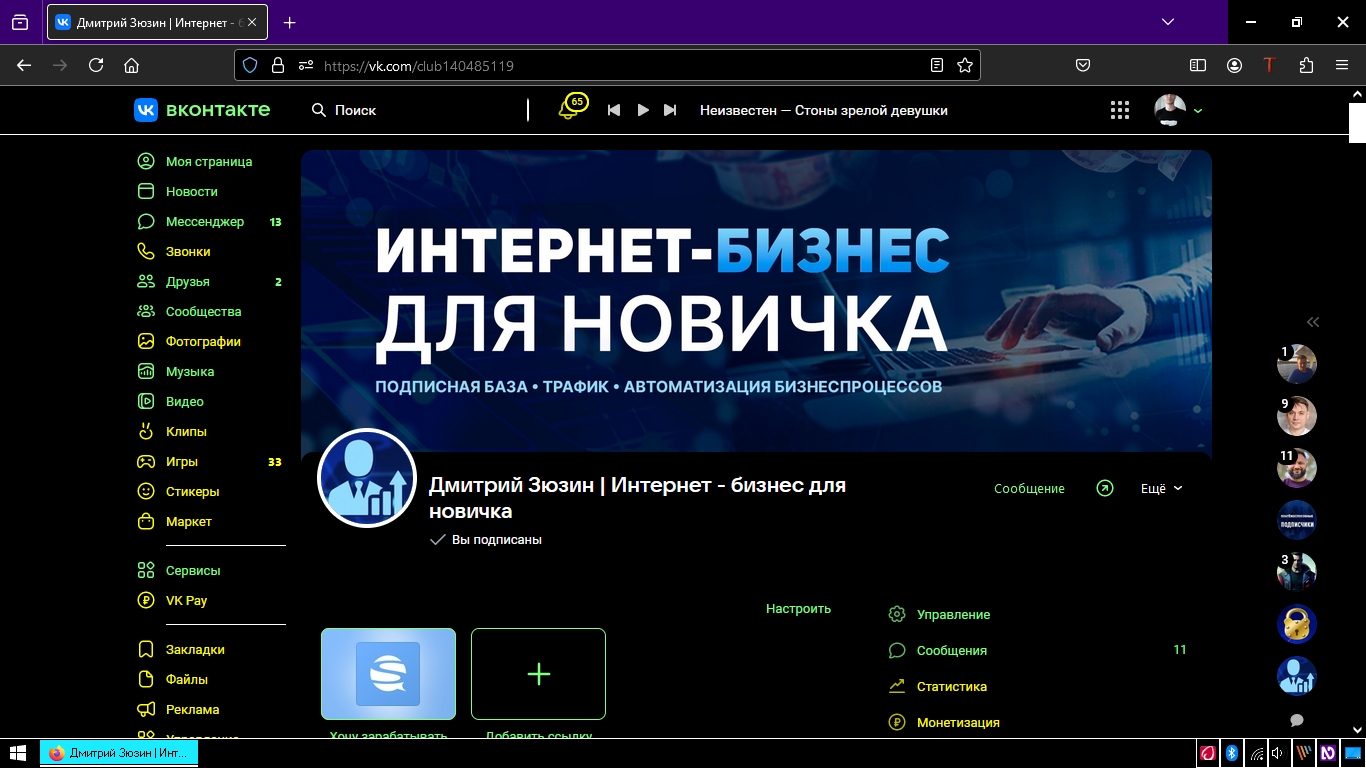
Task: Click the Стикеры smiley icon
Action: [x=146, y=491]
